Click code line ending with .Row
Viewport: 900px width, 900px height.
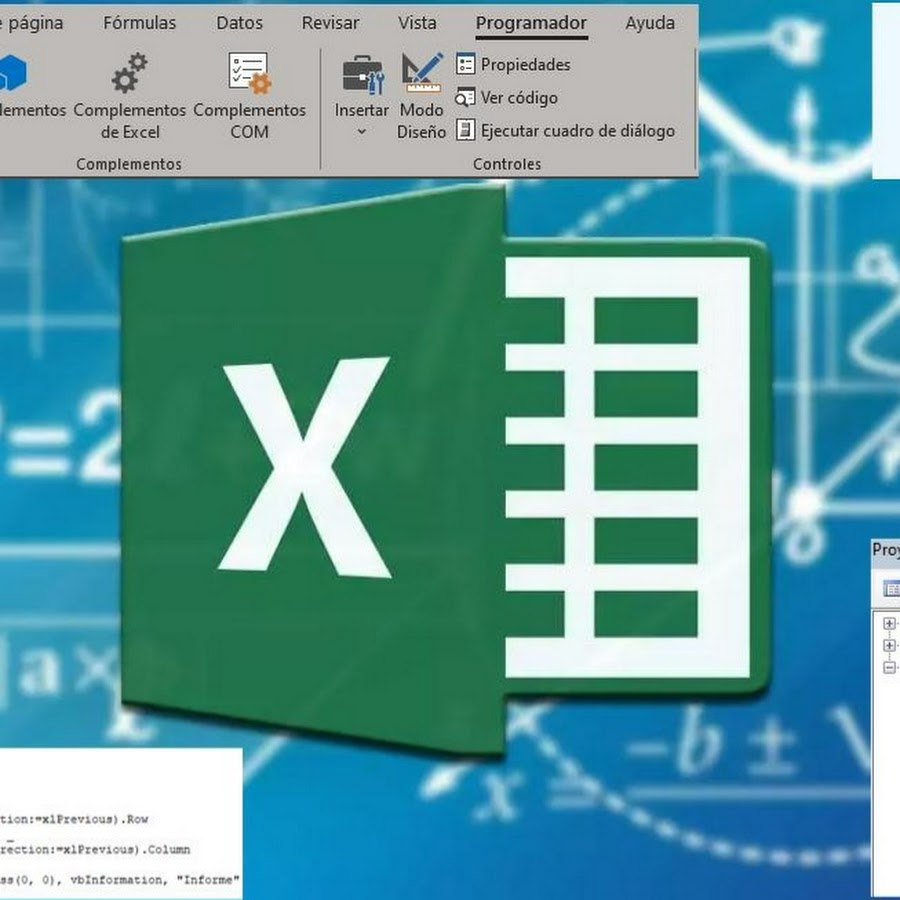(75, 819)
